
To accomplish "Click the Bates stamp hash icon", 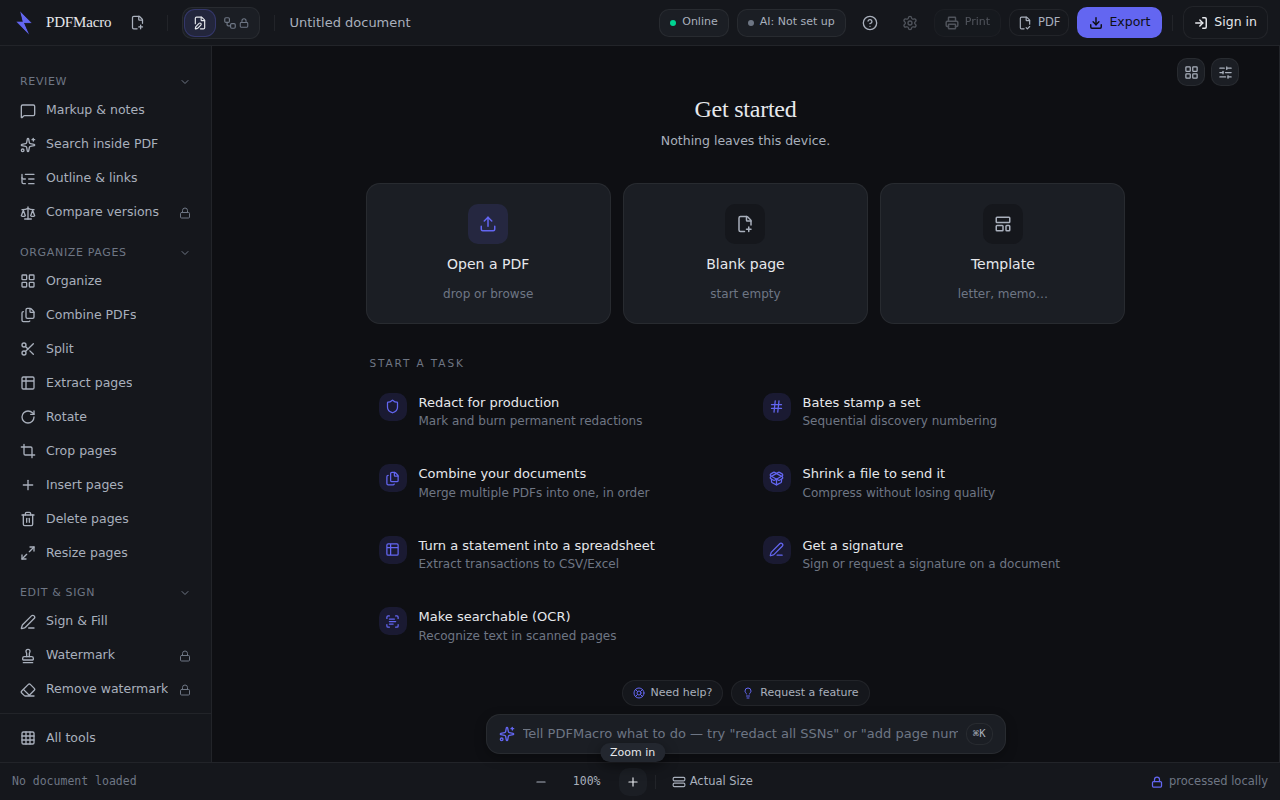I will tap(777, 407).
